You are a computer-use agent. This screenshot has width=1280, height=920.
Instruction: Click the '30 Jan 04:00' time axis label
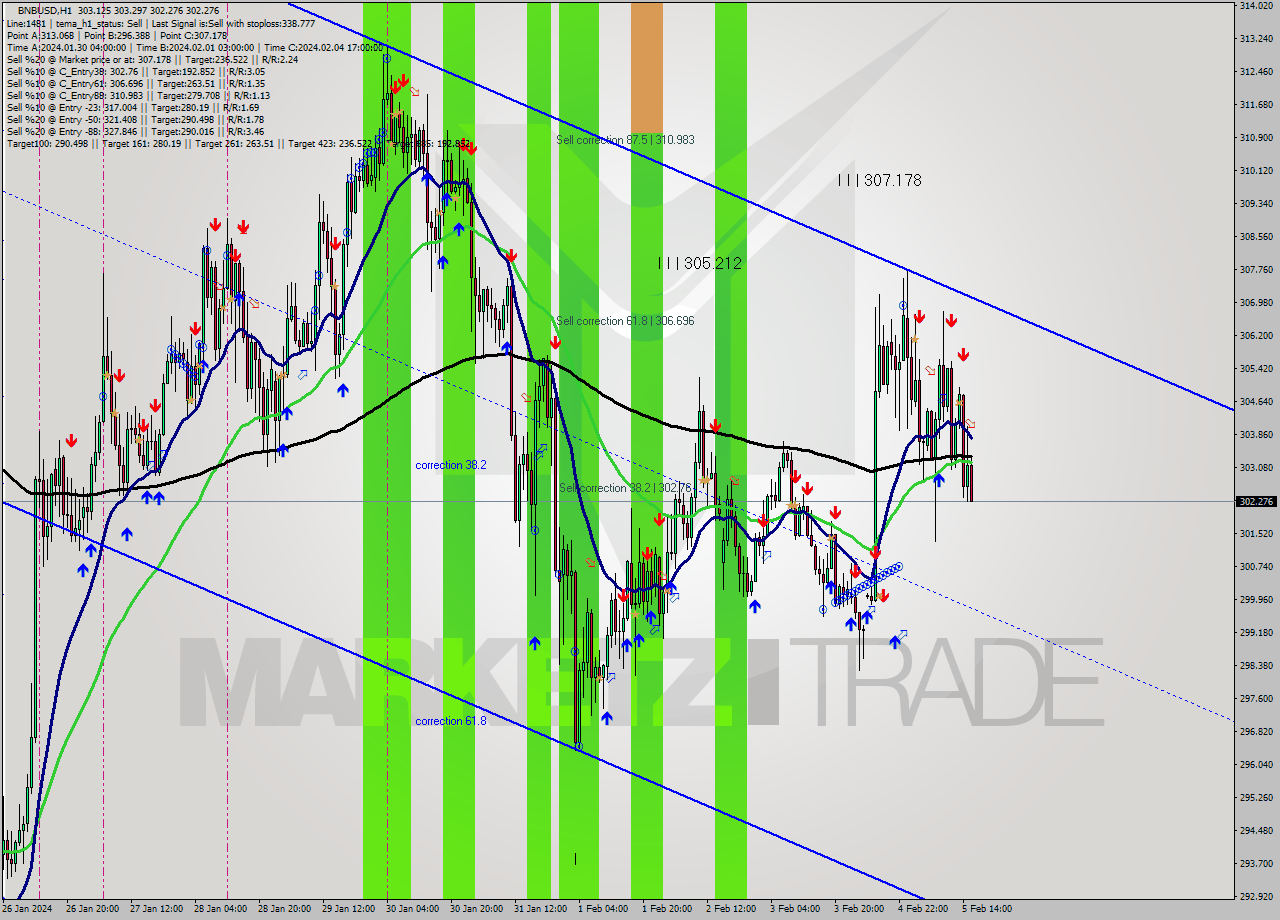412,909
